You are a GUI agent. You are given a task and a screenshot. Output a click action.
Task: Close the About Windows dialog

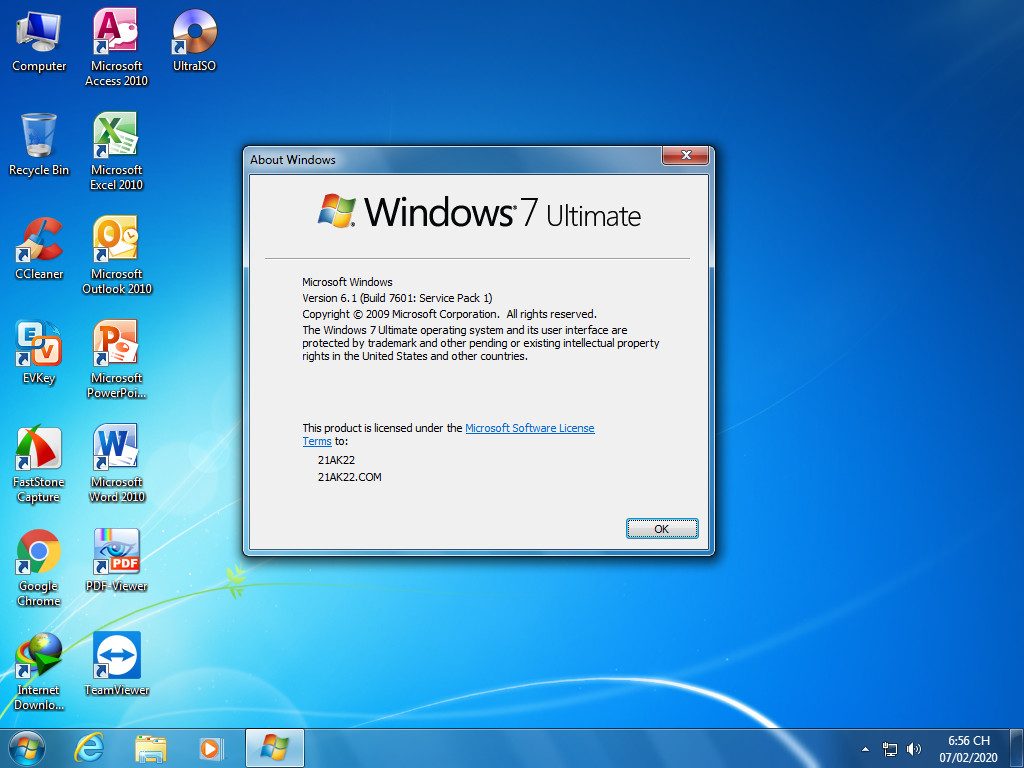click(x=685, y=155)
